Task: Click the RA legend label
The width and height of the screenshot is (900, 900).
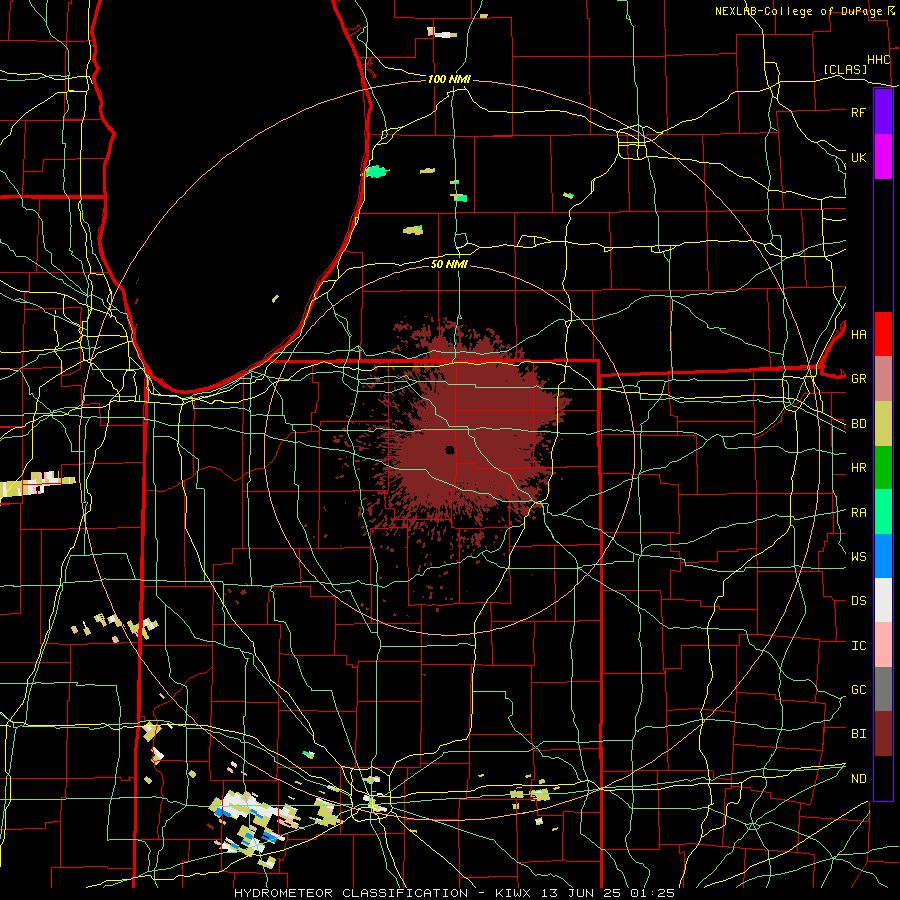Action: (x=858, y=513)
